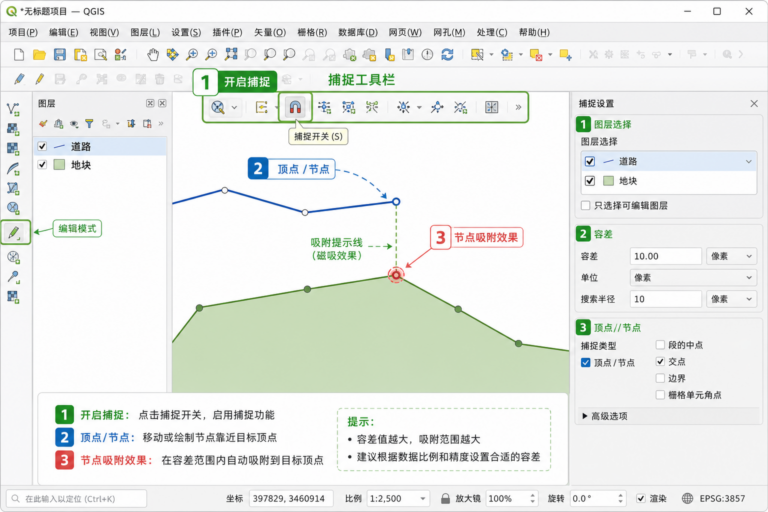Click the Filter Legend funnel icon
Viewport: 768px width, 512px height.
[89, 123]
